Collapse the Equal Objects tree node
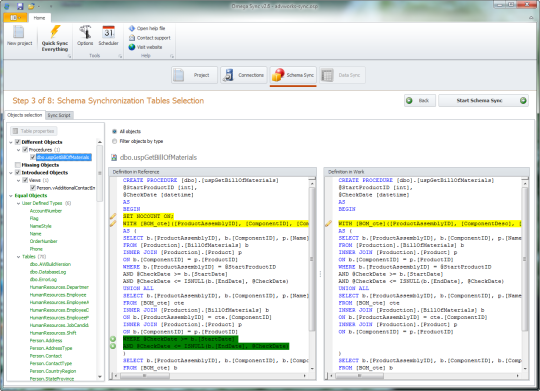 point(11,196)
